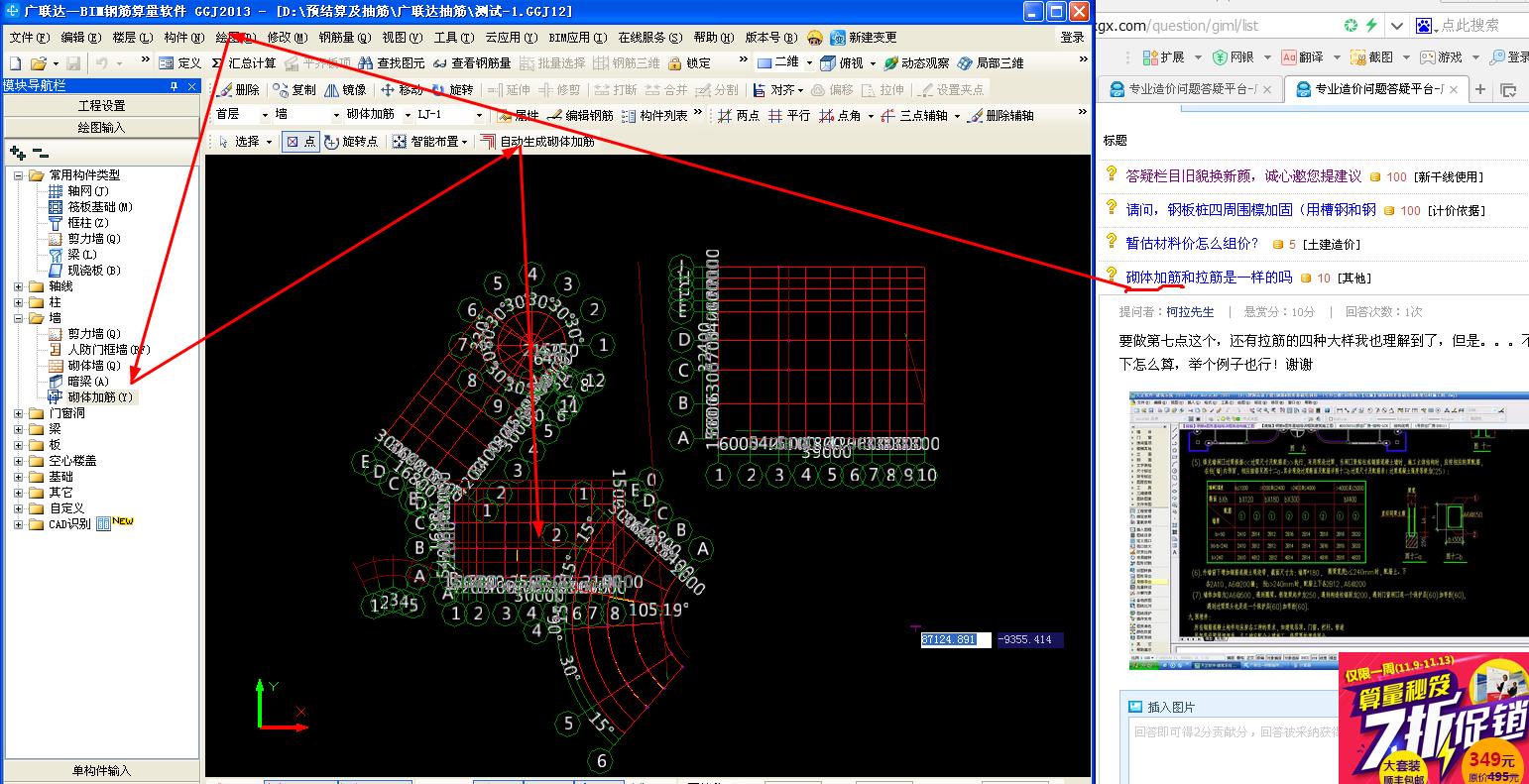Expand the 轴线 tree node

19,286
